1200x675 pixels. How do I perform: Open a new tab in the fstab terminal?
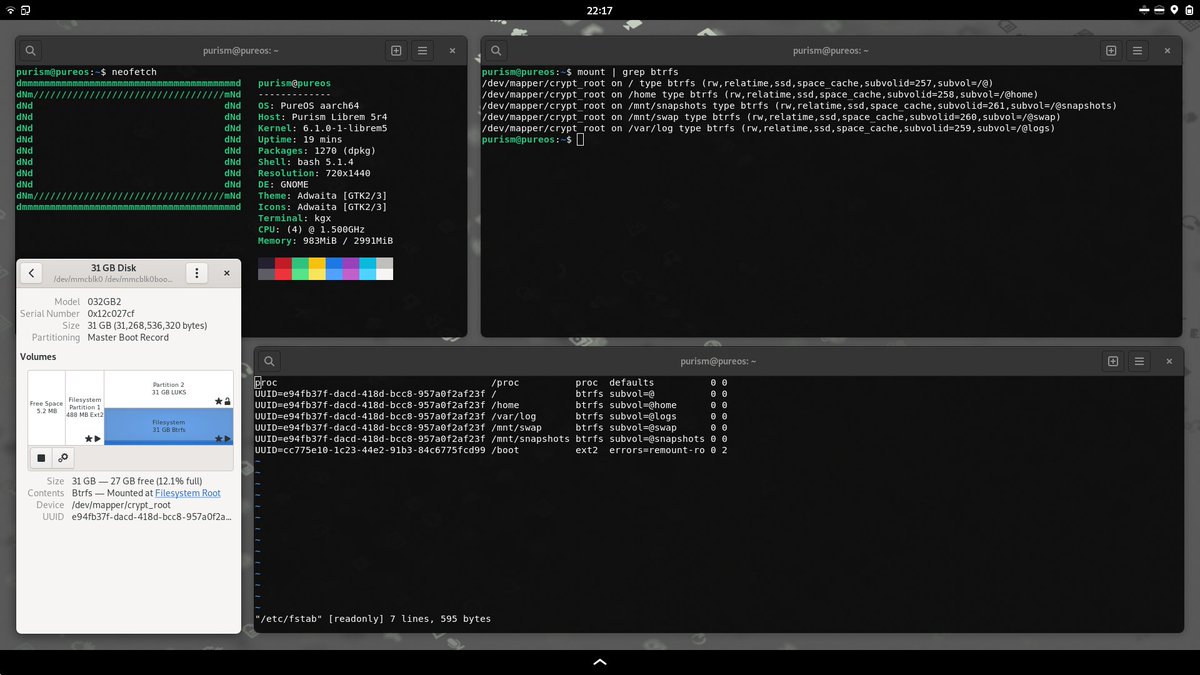coord(1112,361)
